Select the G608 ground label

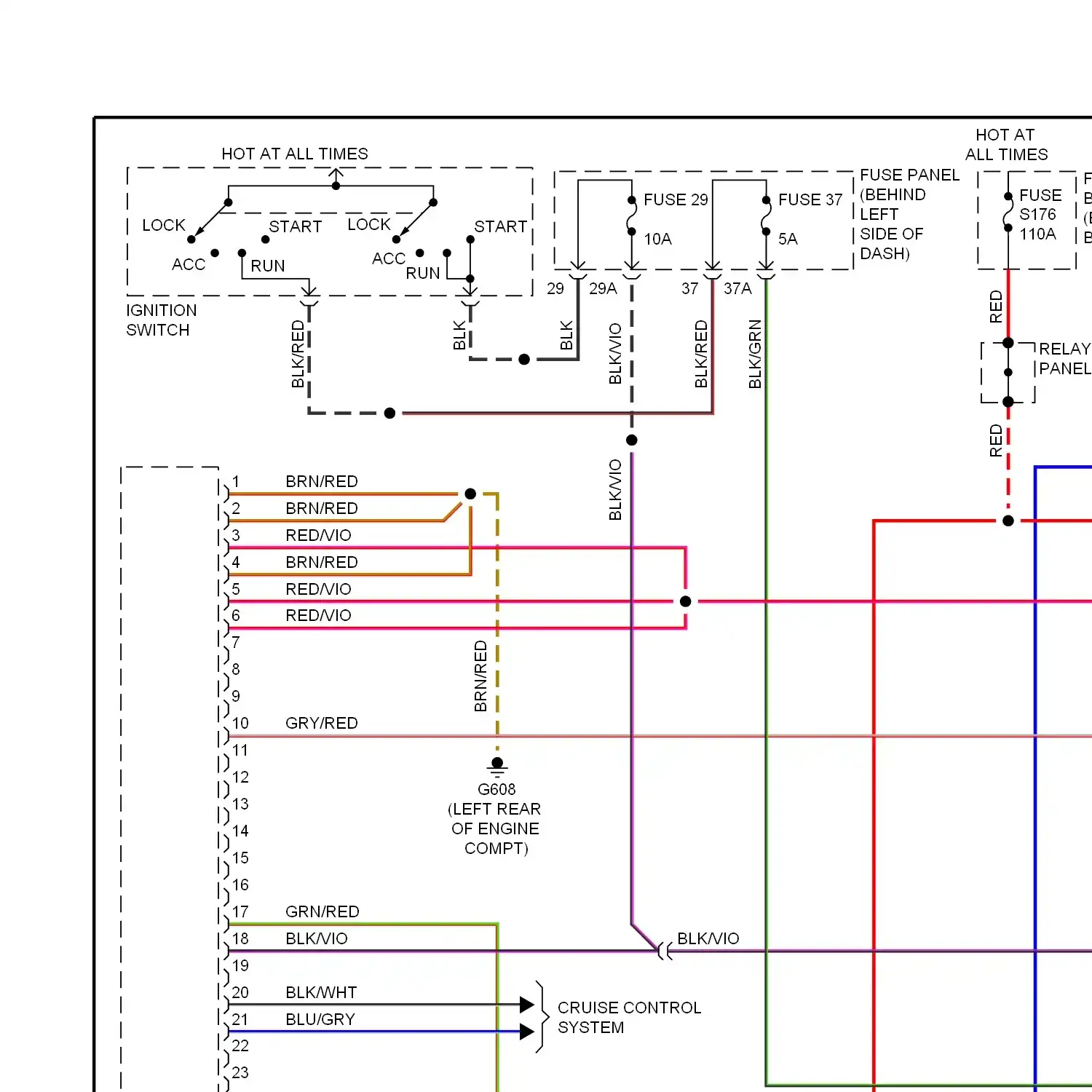496,789
